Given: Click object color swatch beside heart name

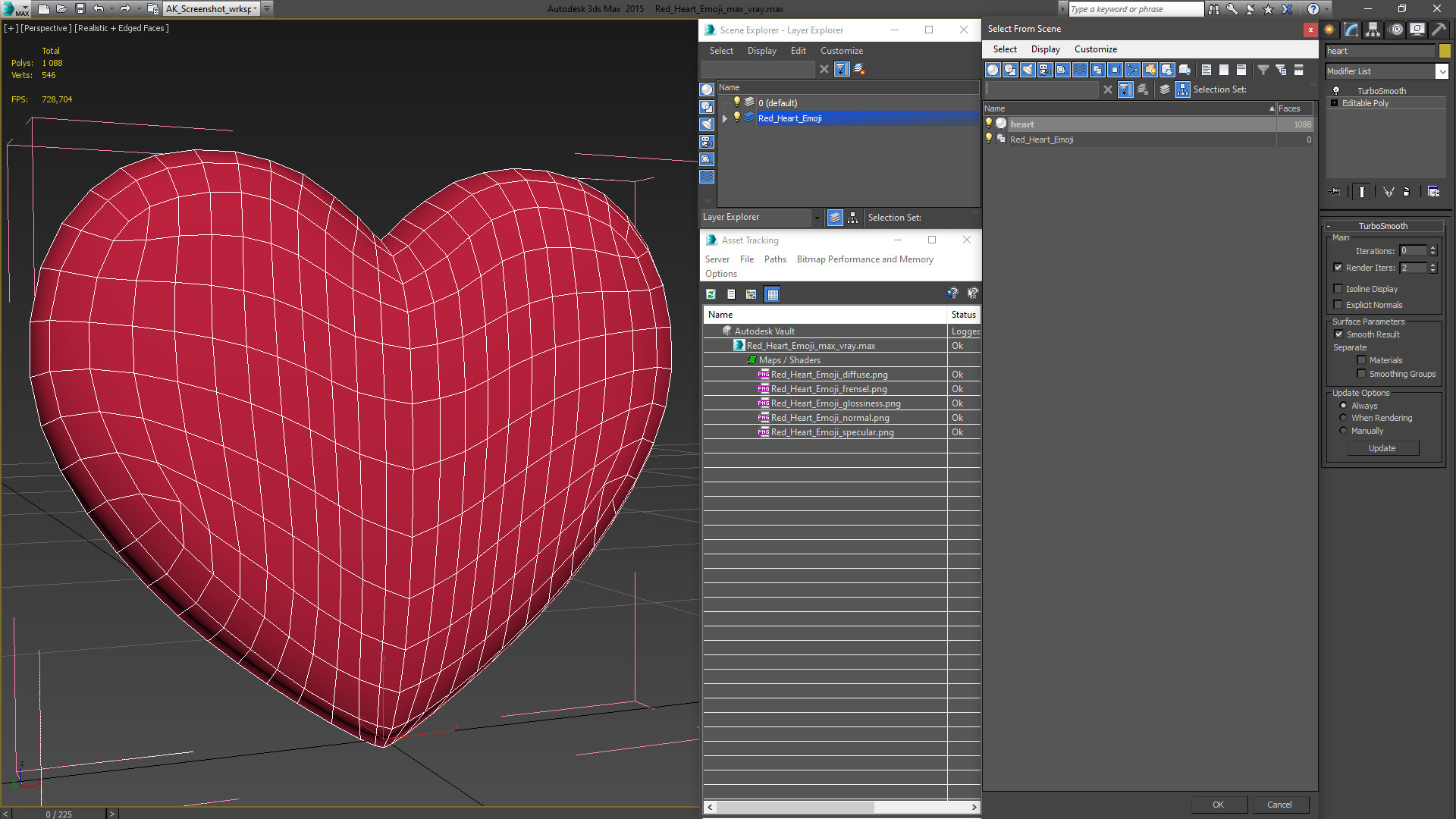Looking at the screenshot, I should [1445, 51].
